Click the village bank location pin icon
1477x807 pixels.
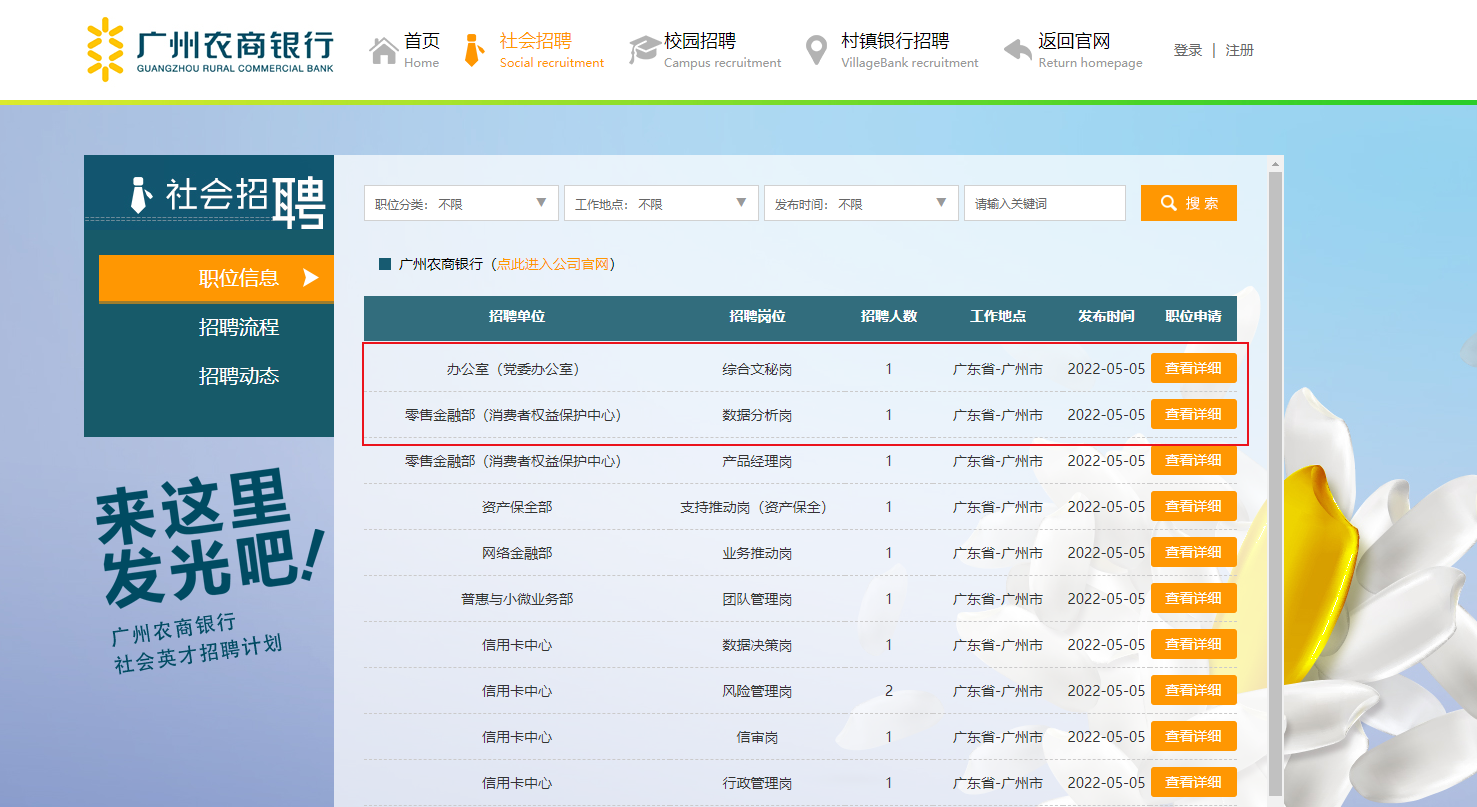coord(817,50)
